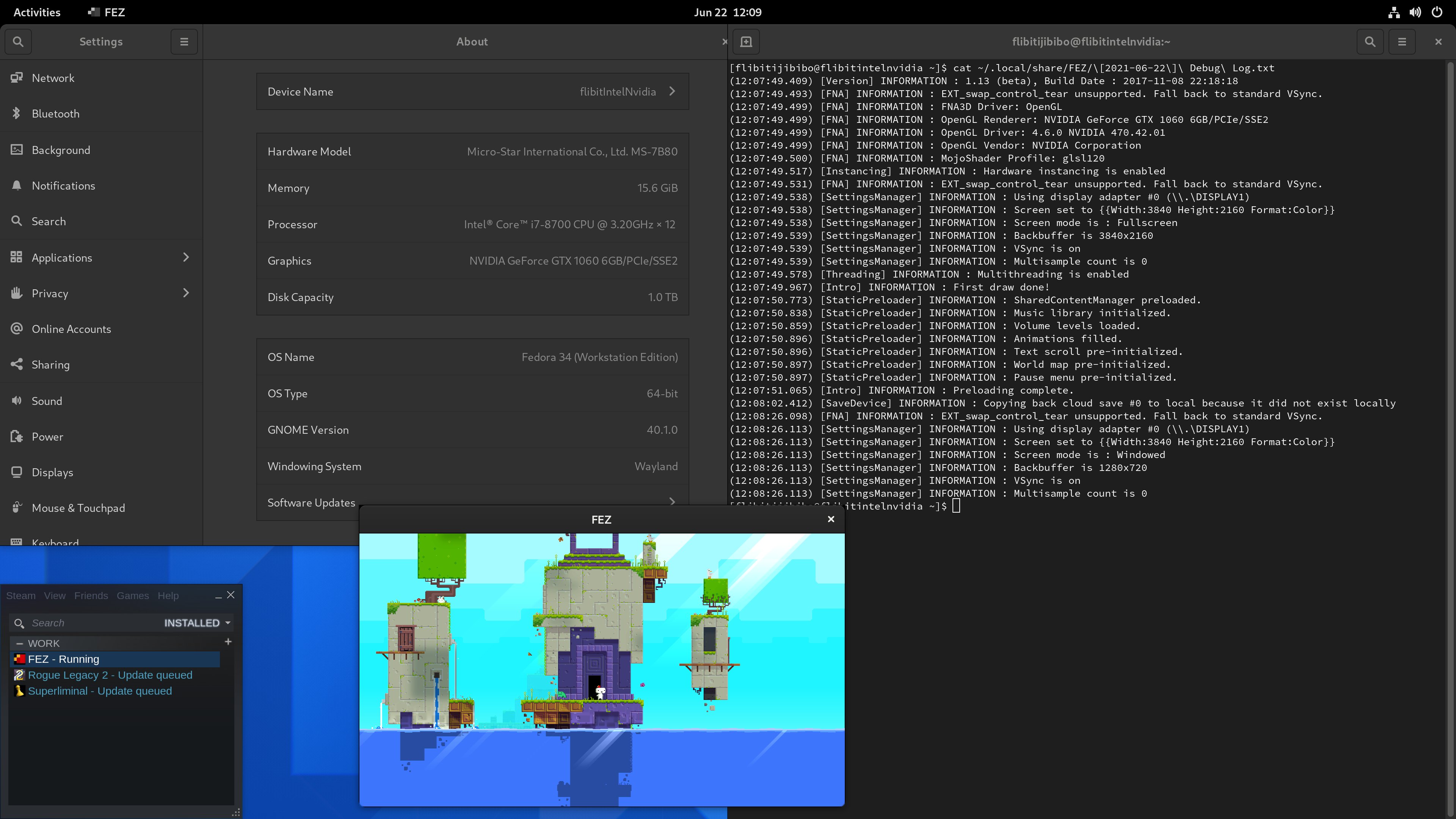Expand Privacy submenu in Settings
Screen dimensions: 1456x819
tap(101, 293)
